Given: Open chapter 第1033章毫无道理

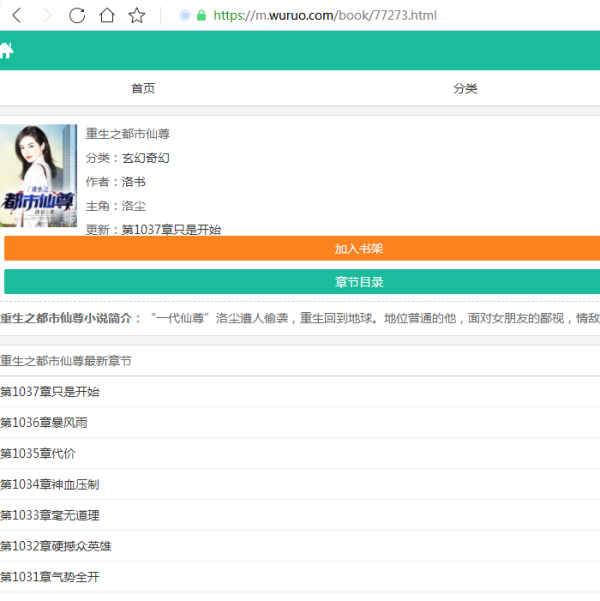Looking at the screenshot, I should pos(50,516).
